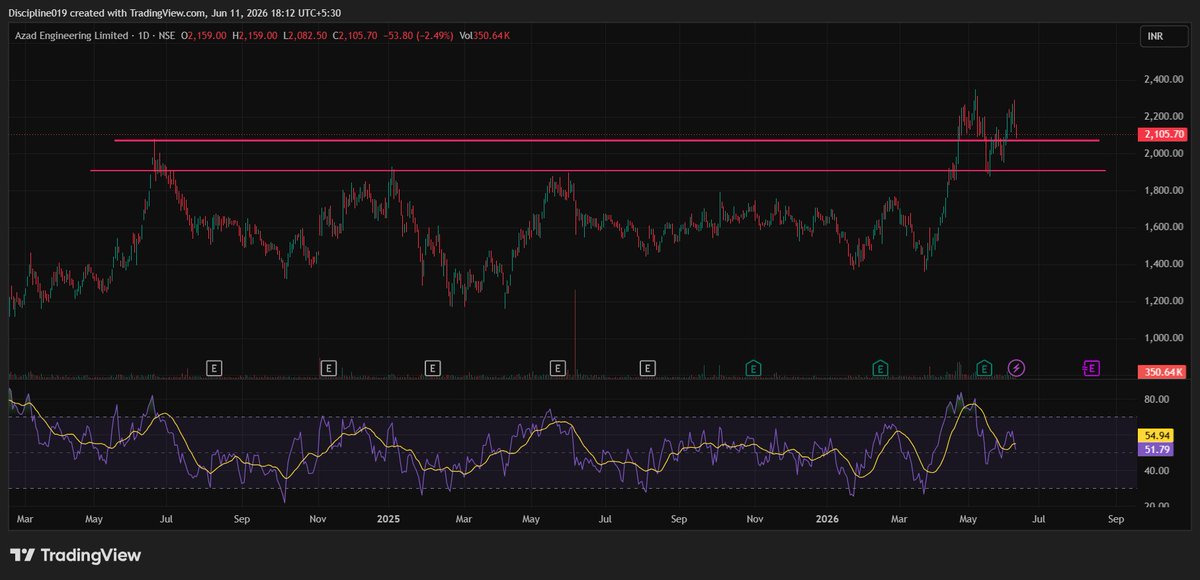Click the 40.00 RSI axis label
This screenshot has height=580, width=1200.
[1158, 470]
